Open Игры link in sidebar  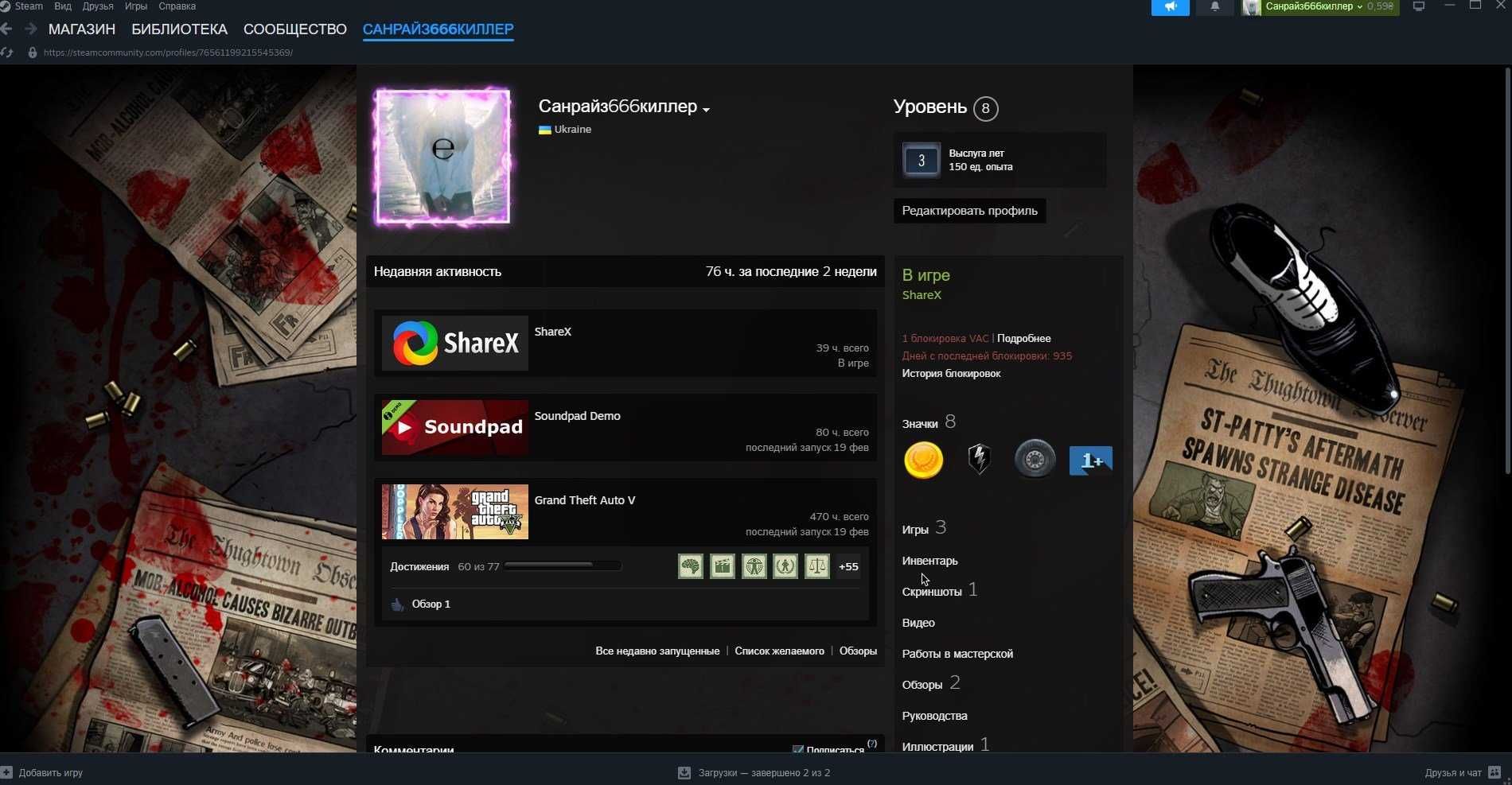[915, 530]
